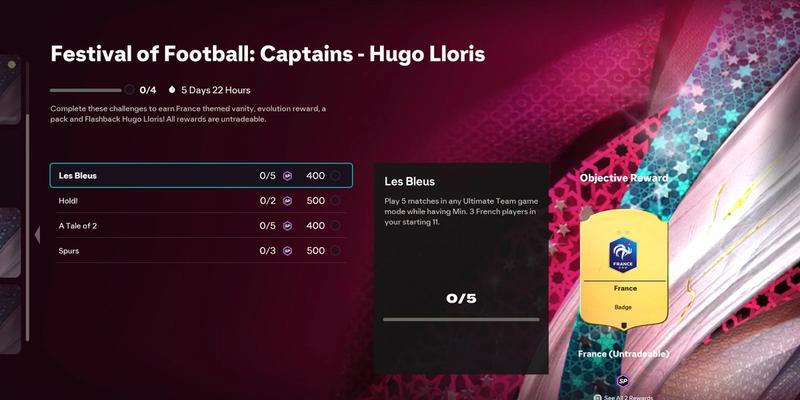Click the completion circle of Spurs objective
This screenshot has width=800, height=400.
pos(335,251)
